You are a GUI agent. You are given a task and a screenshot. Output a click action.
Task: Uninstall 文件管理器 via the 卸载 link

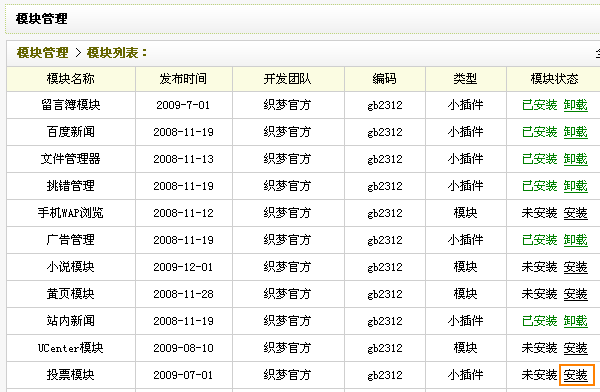[x=576, y=159]
